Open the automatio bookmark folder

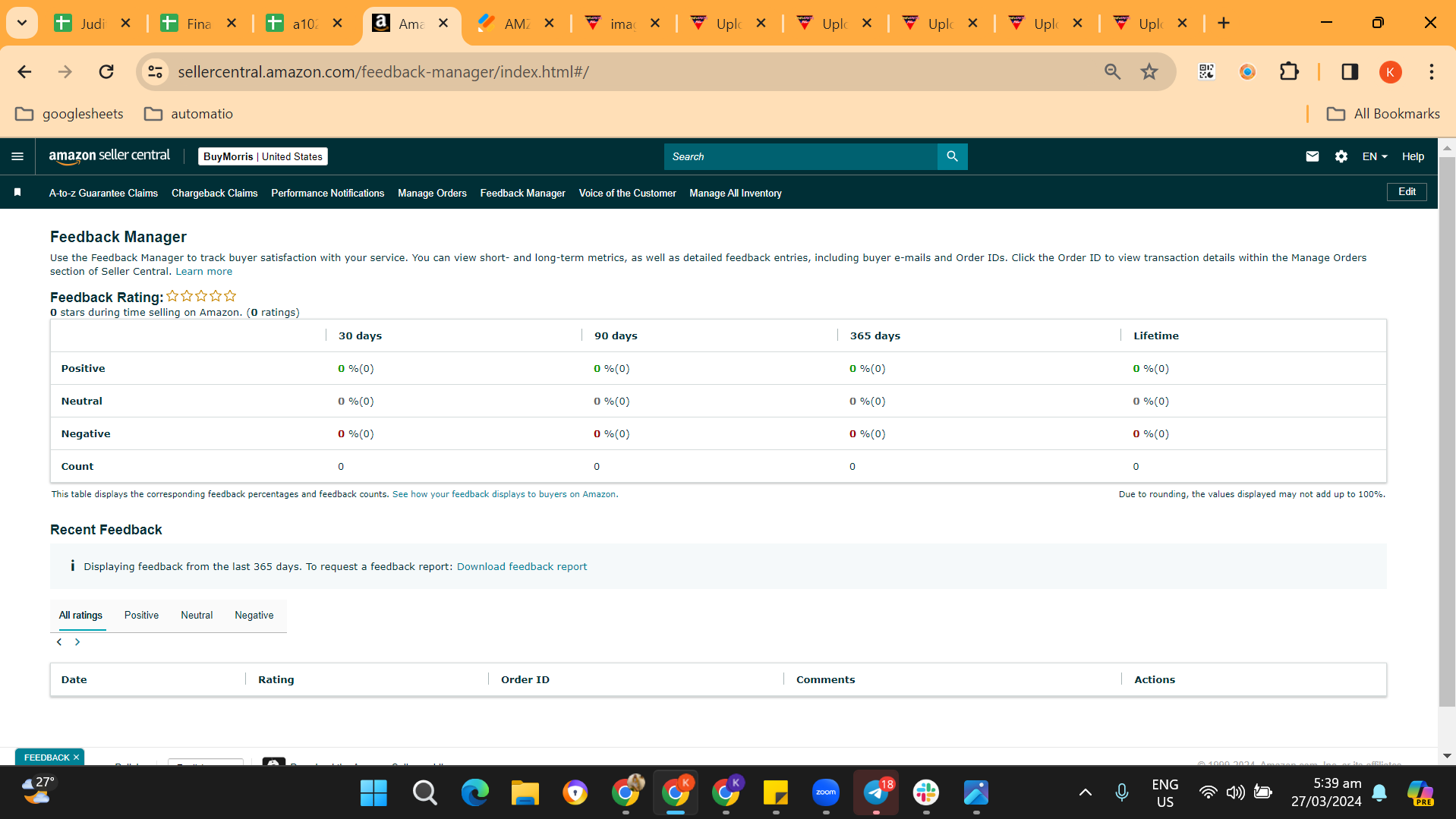point(189,114)
